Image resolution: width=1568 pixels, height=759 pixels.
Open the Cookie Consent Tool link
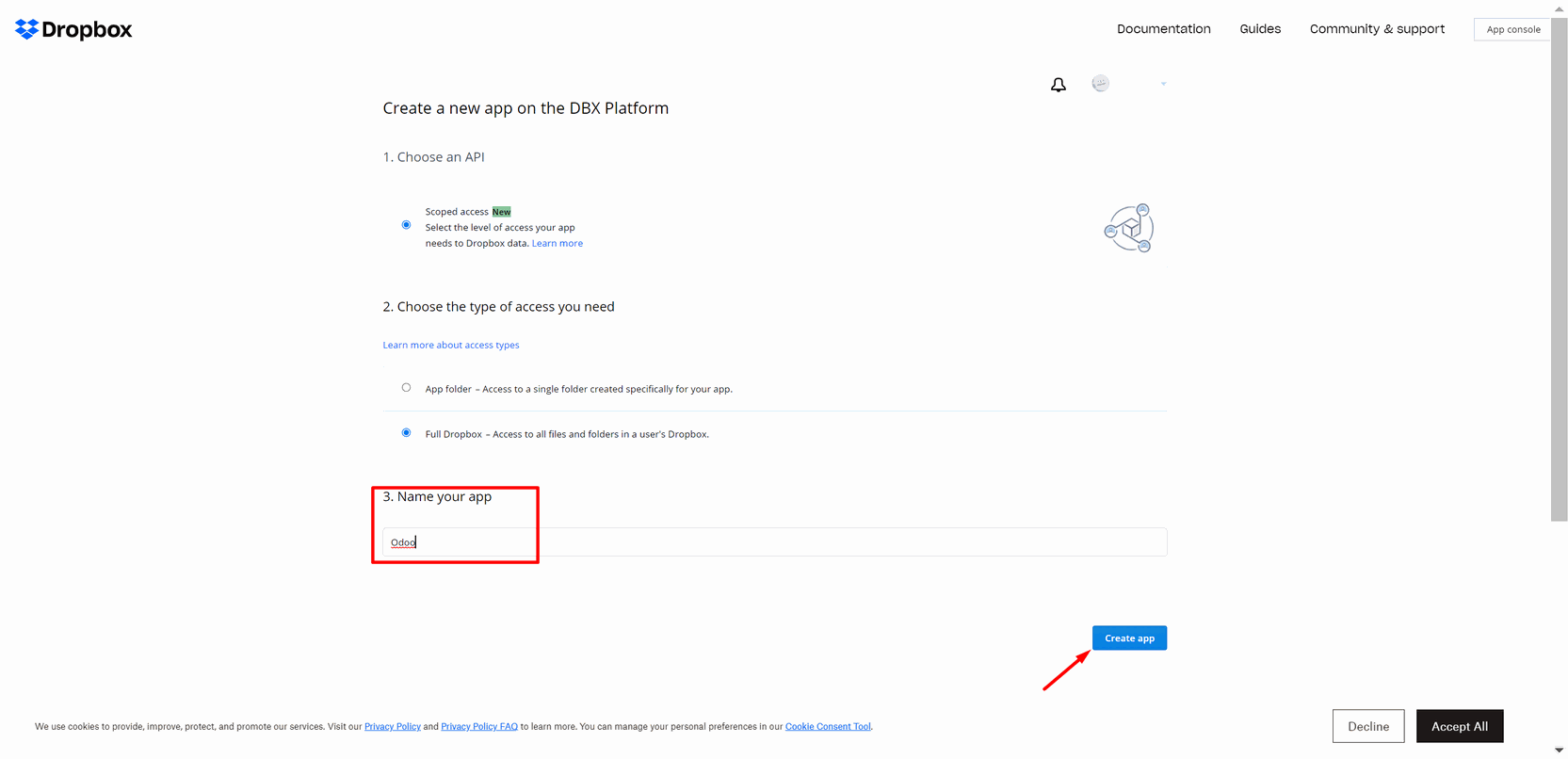828,727
